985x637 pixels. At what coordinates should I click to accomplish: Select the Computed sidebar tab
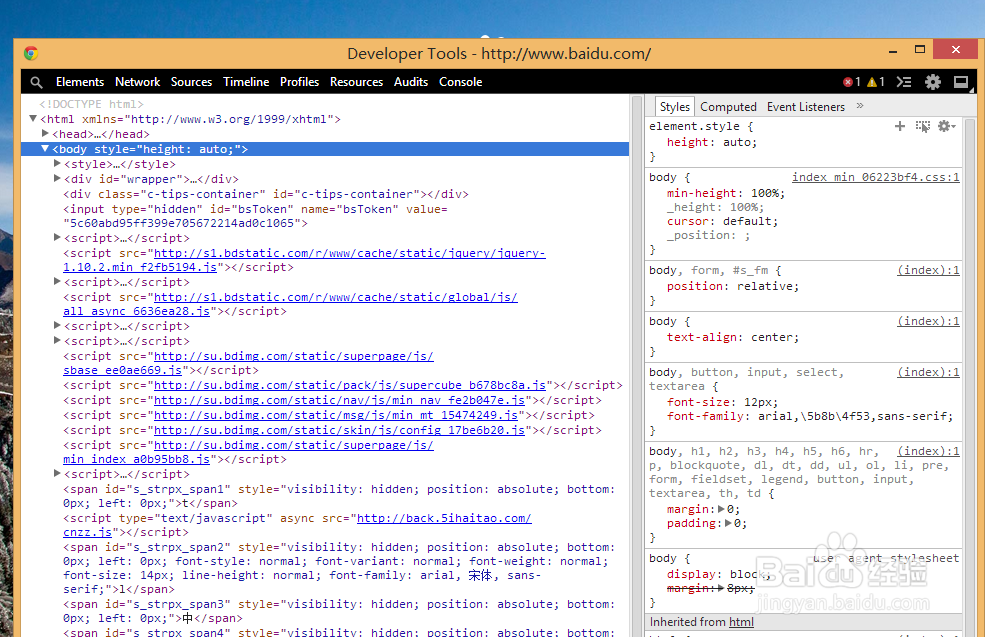coord(728,107)
